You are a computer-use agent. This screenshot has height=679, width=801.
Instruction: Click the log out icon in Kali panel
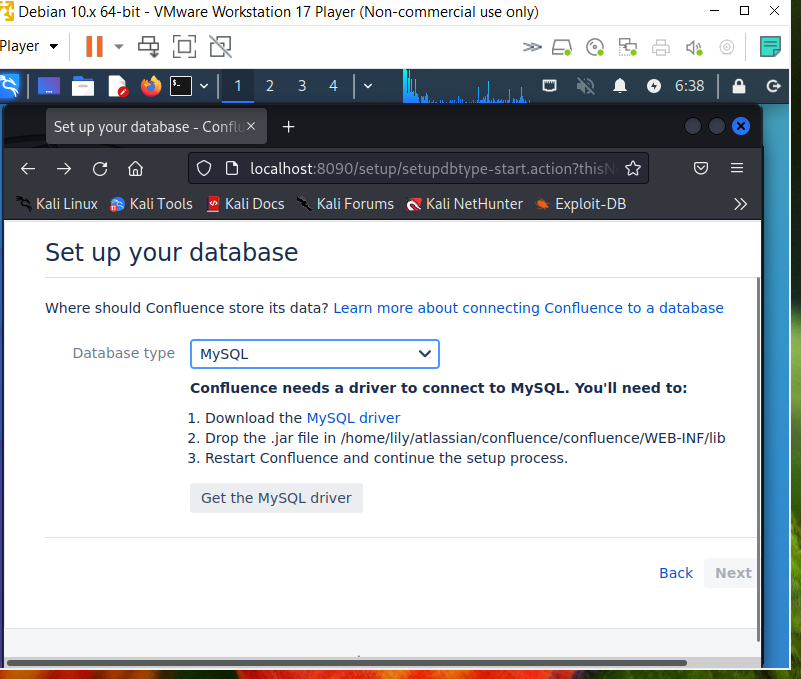pyautogui.click(x=773, y=86)
